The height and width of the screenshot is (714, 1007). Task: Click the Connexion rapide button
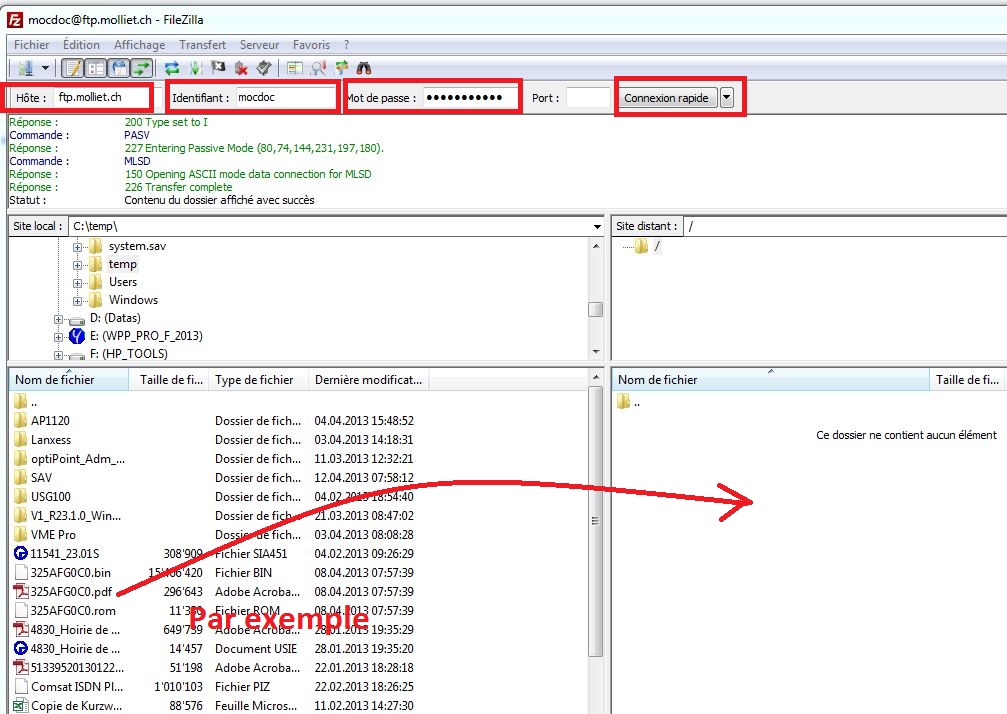(667, 98)
